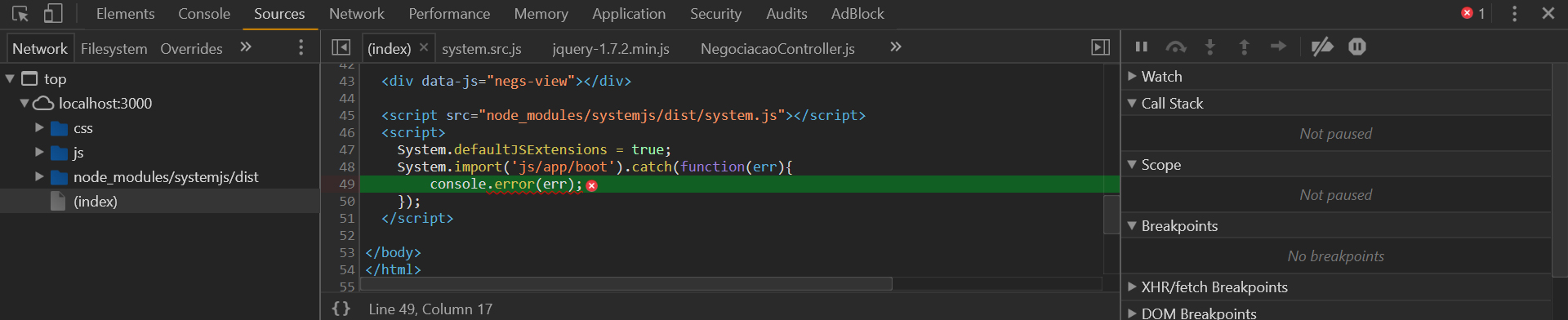Activate the inspect element picker icon
The image size is (1568, 320).
click(x=20, y=14)
